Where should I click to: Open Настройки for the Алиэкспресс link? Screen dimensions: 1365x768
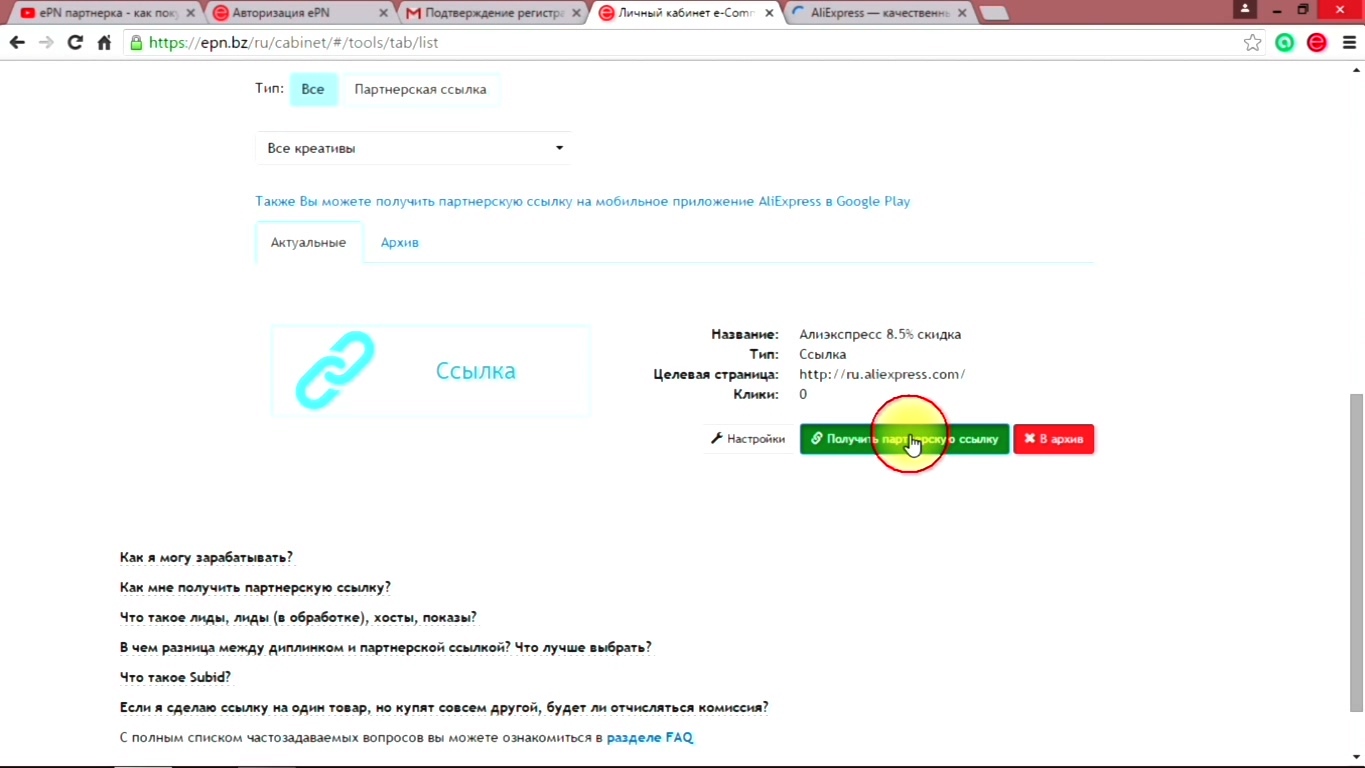pyautogui.click(x=748, y=438)
